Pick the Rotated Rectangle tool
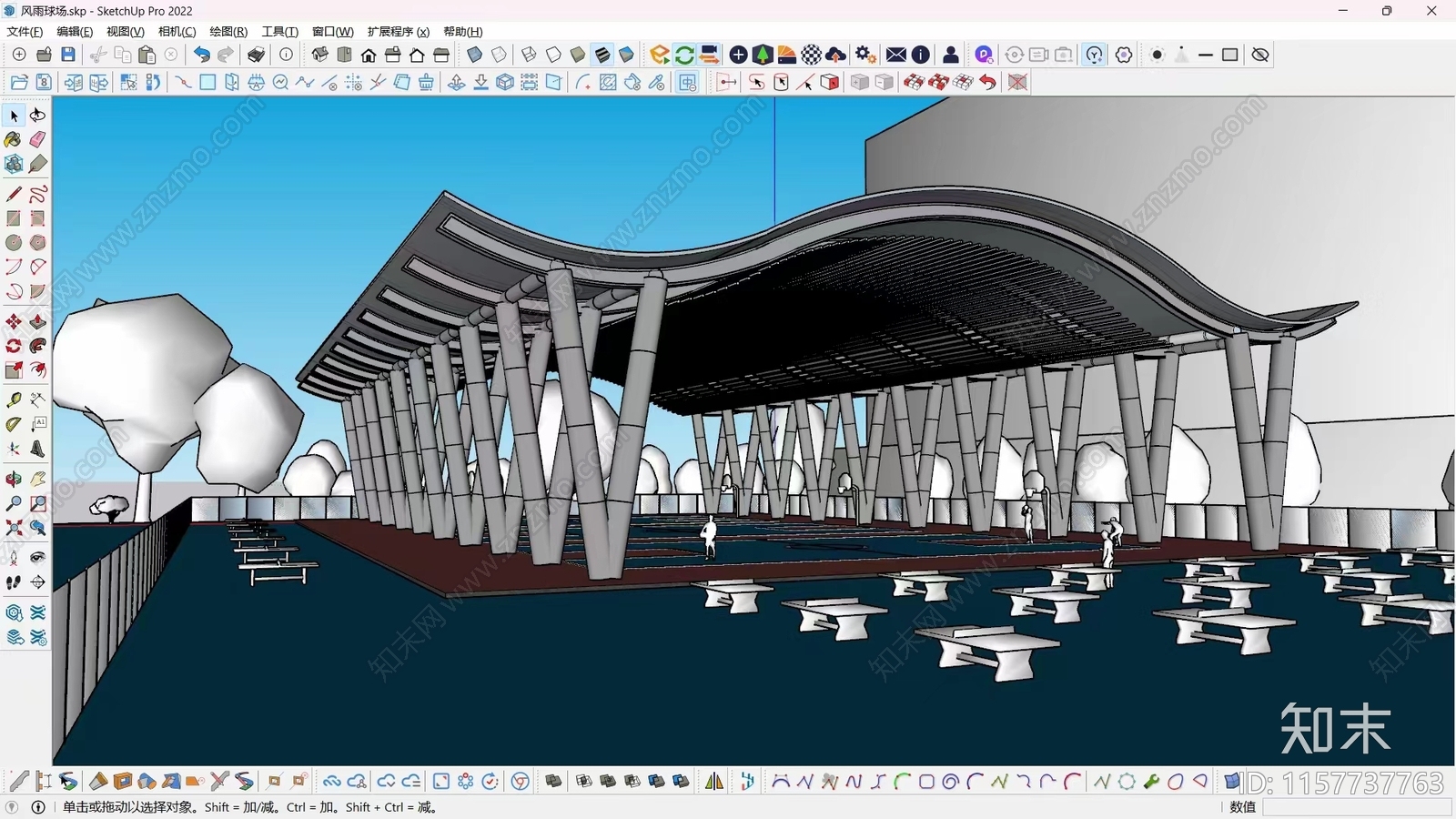Screen dimensions: 1456x819 37,218
